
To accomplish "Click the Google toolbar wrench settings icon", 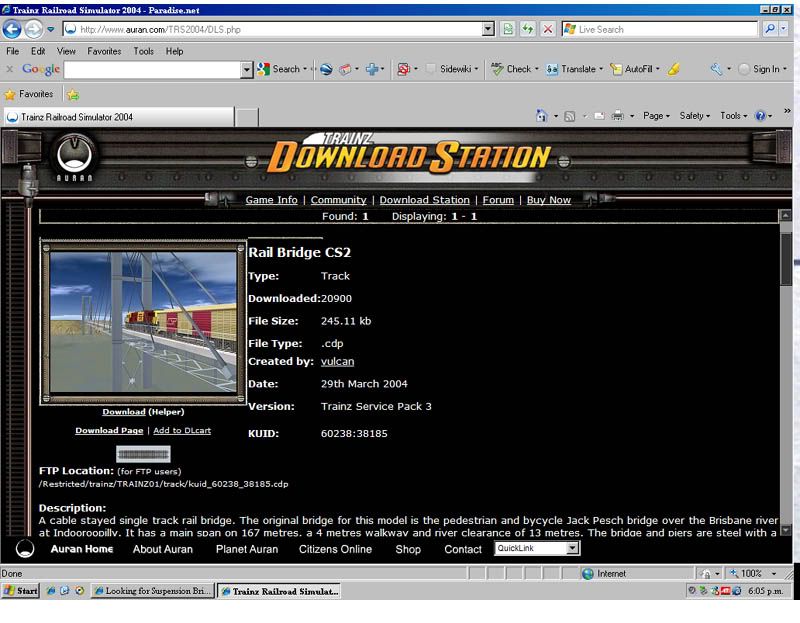I will [716, 69].
